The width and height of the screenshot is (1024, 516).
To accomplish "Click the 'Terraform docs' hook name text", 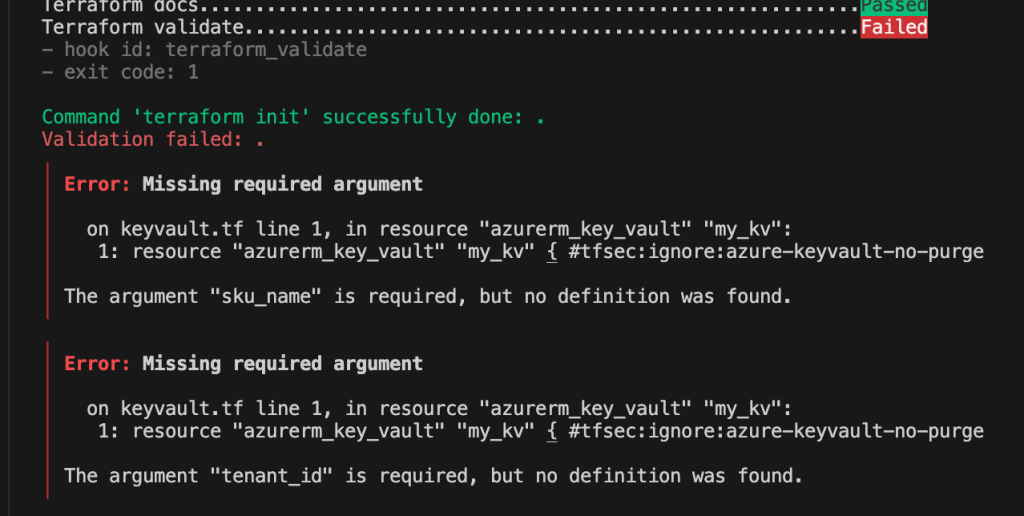I will [120, 5].
